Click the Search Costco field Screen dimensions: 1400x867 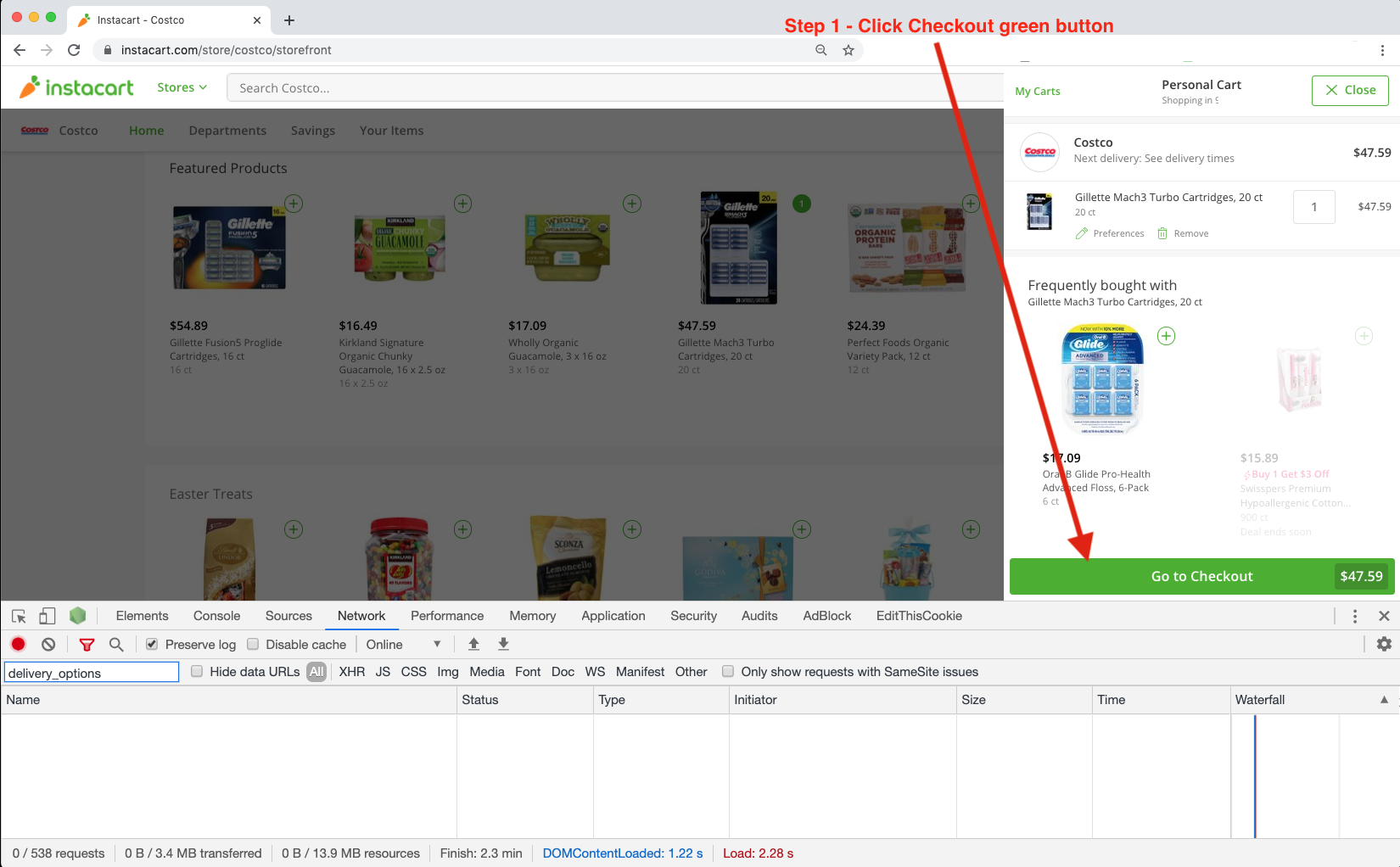tap(615, 88)
